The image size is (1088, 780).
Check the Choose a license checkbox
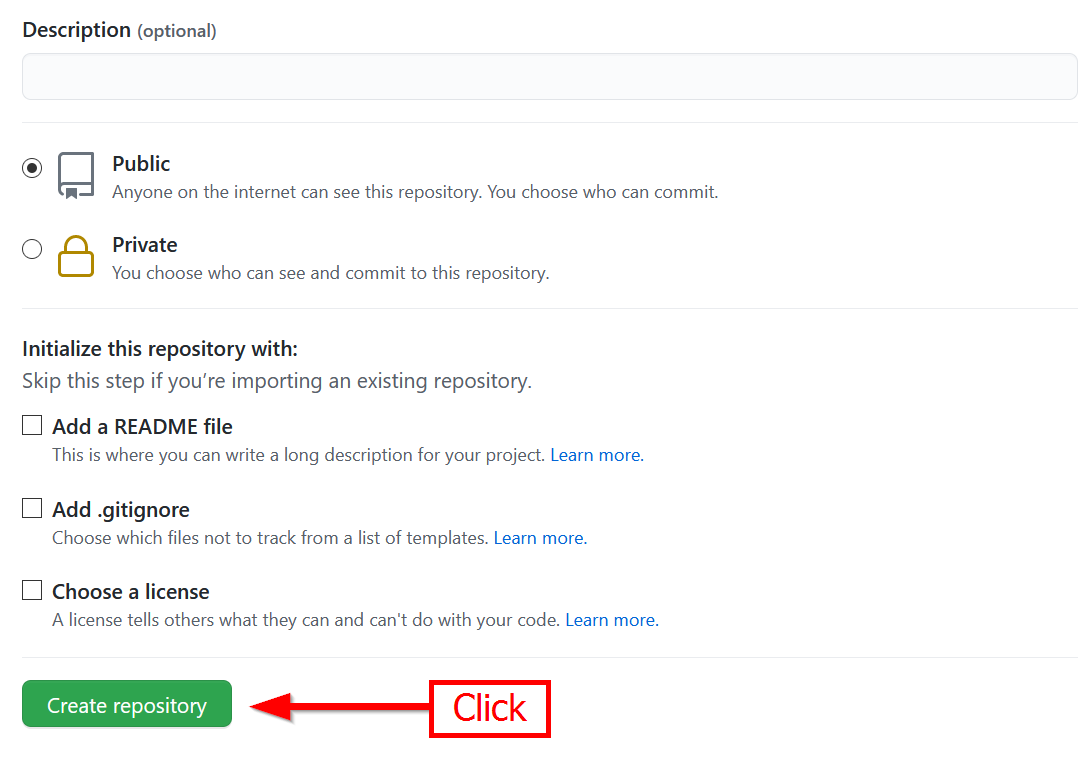pyautogui.click(x=32, y=591)
